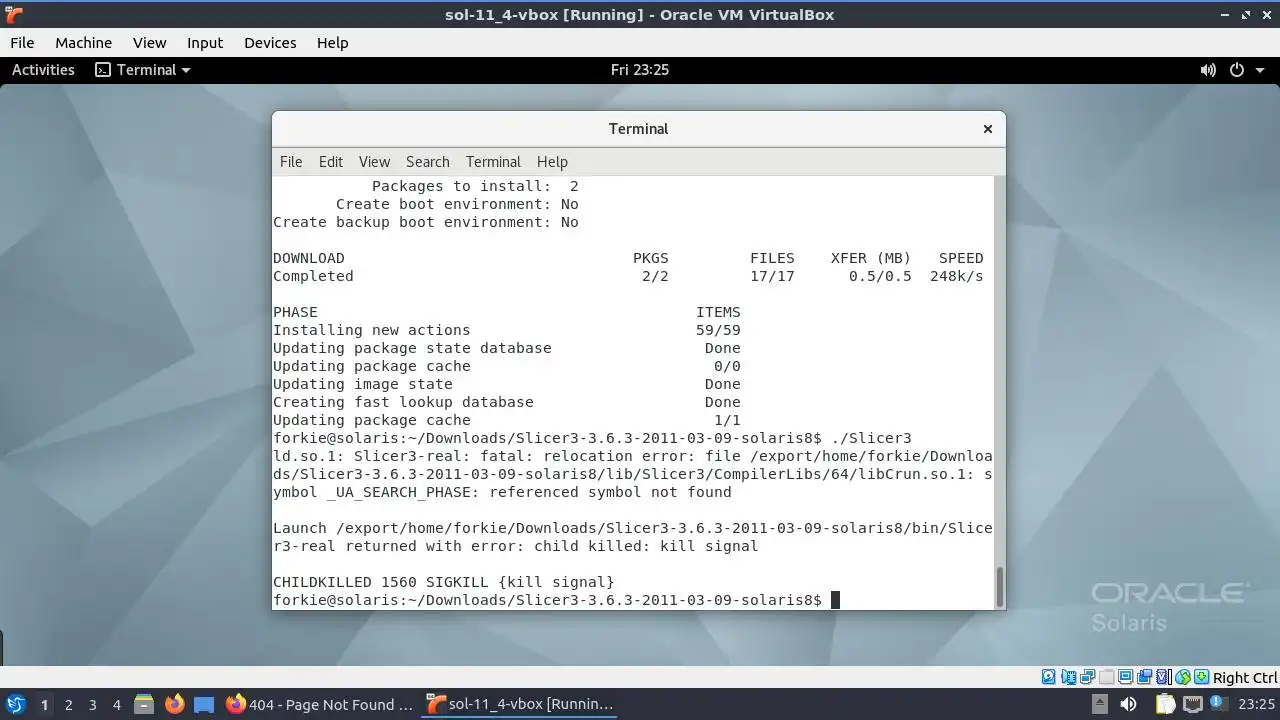Click the 'Completed' download row
1280x720 pixels.
pos(628,276)
